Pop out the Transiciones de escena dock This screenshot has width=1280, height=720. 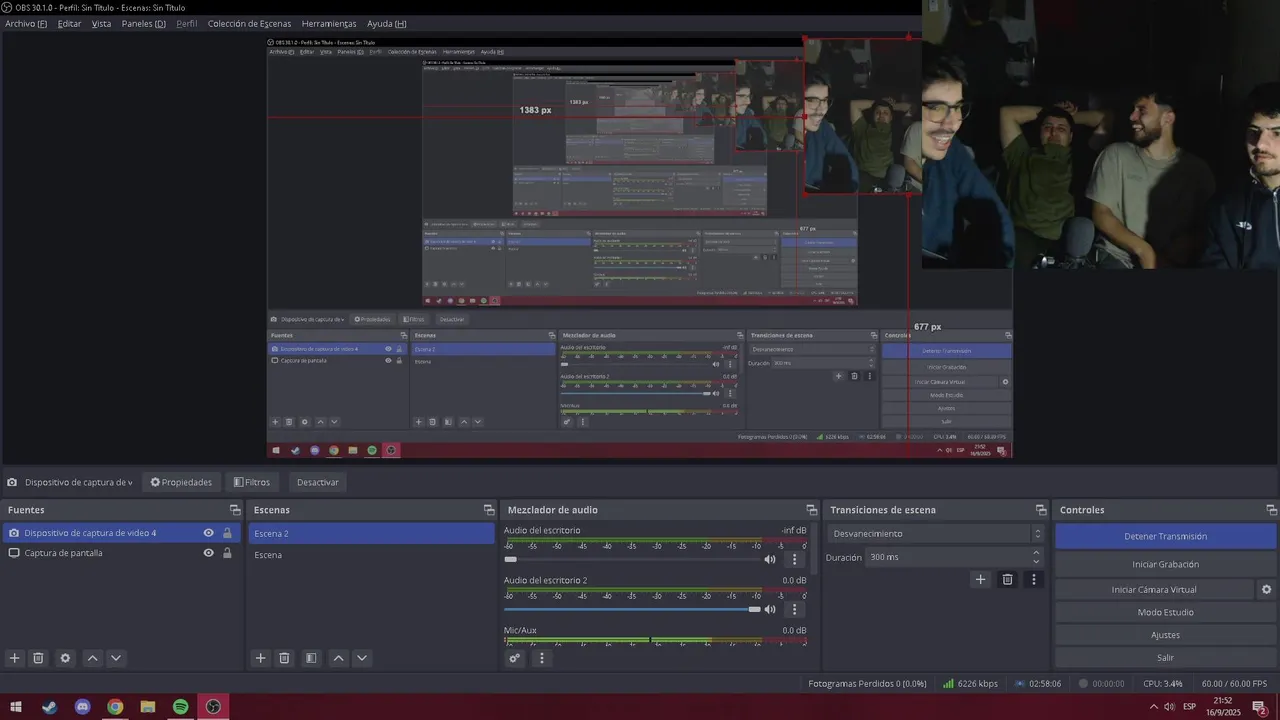[x=1041, y=510]
